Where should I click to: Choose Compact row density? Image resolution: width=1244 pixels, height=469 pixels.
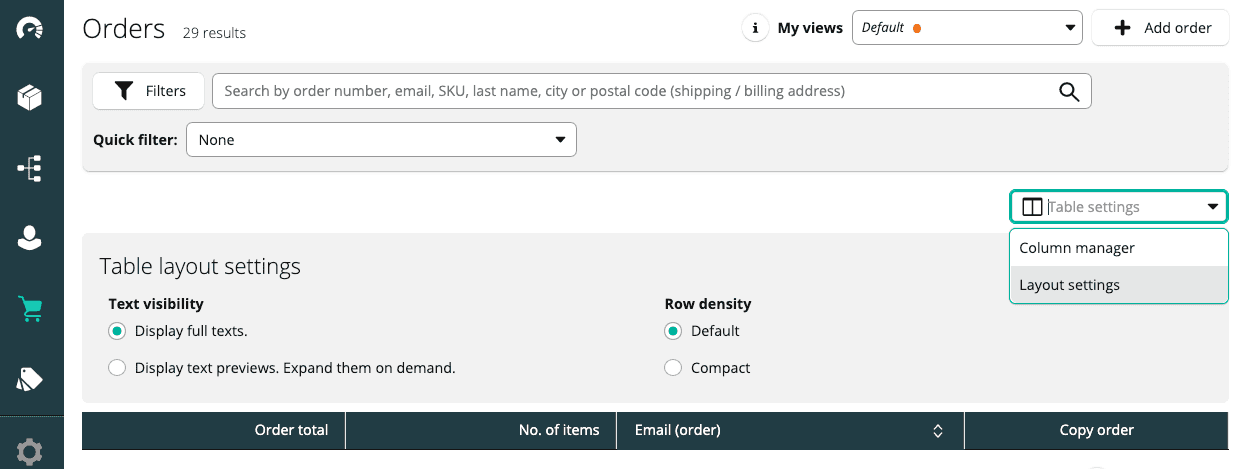click(x=673, y=368)
